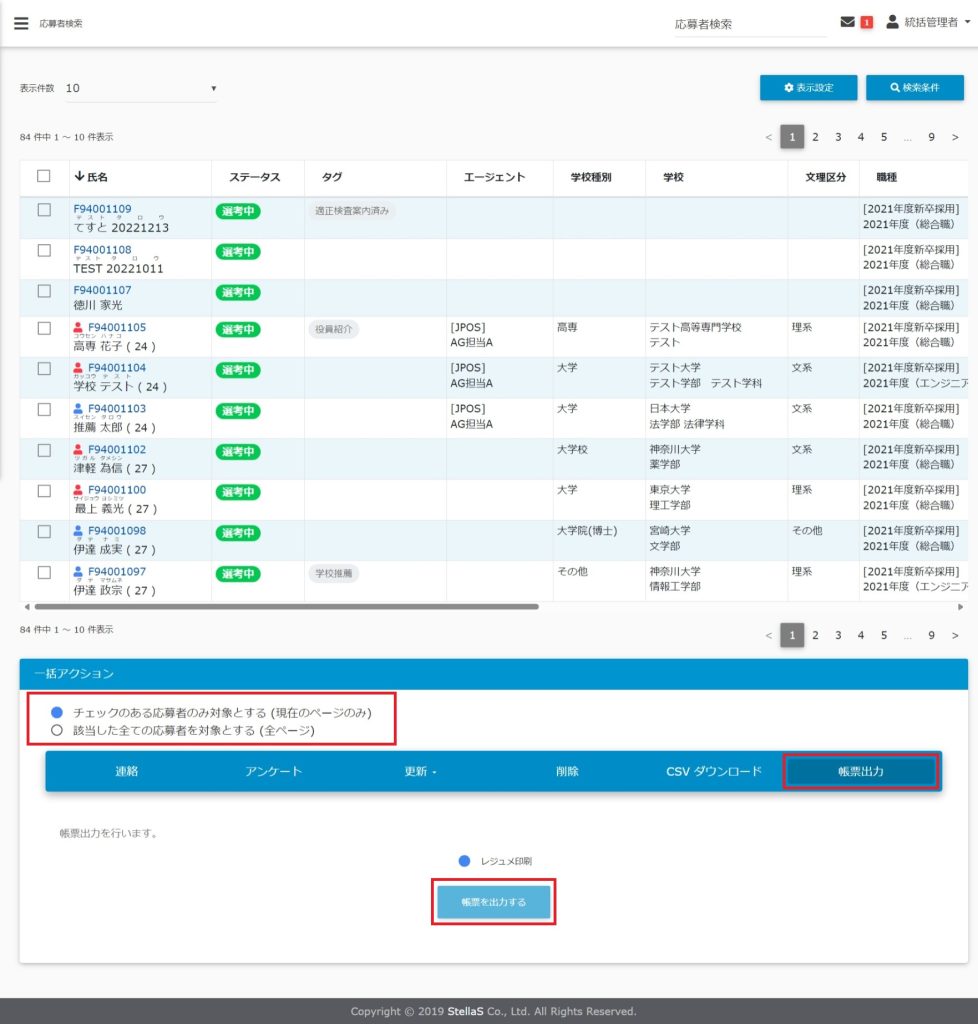This screenshot has width=978, height=1024.
Task: Go to the previous page using bottom arrow
Action: [x=768, y=635]
